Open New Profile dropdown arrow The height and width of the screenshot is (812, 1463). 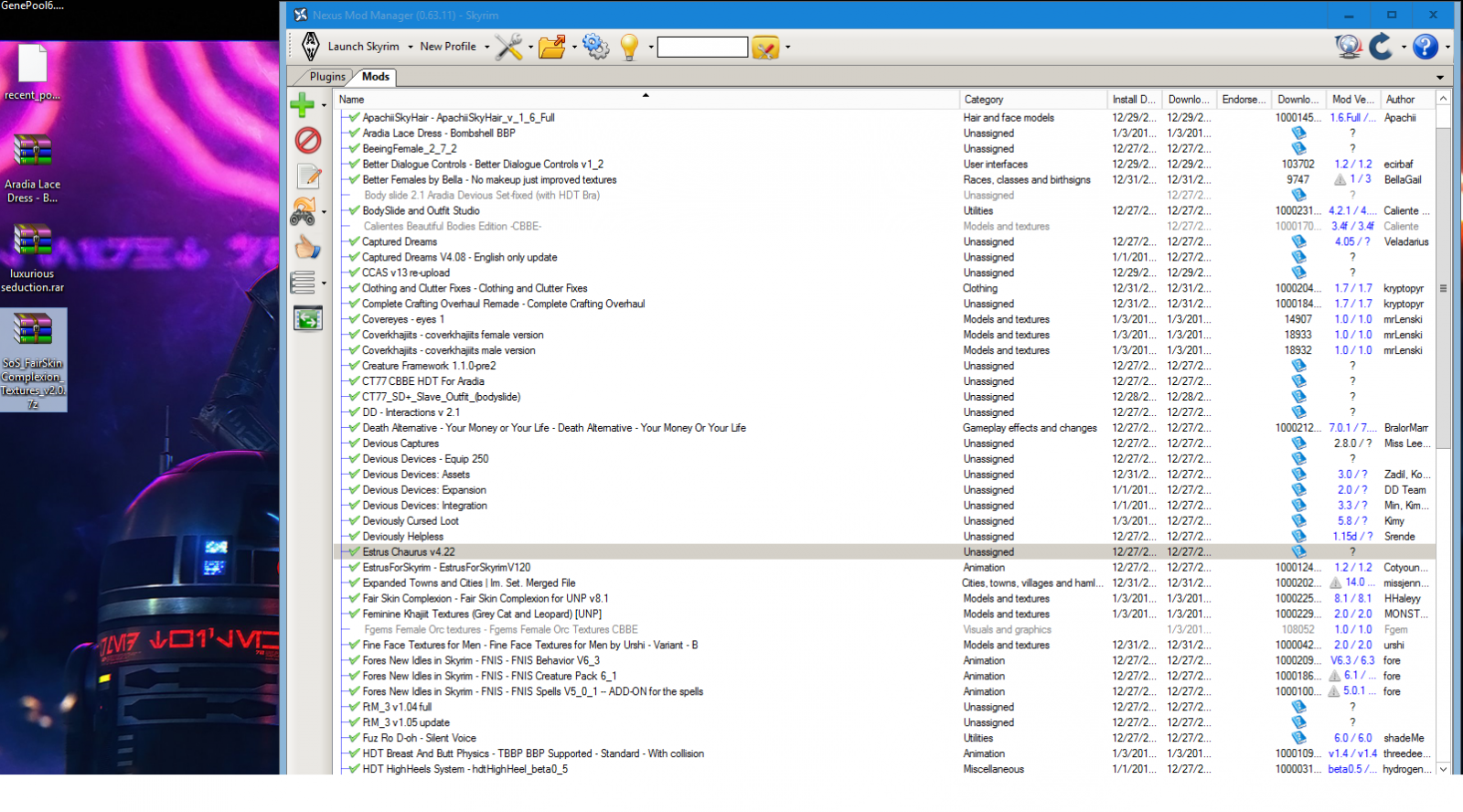tap(487, 47)
